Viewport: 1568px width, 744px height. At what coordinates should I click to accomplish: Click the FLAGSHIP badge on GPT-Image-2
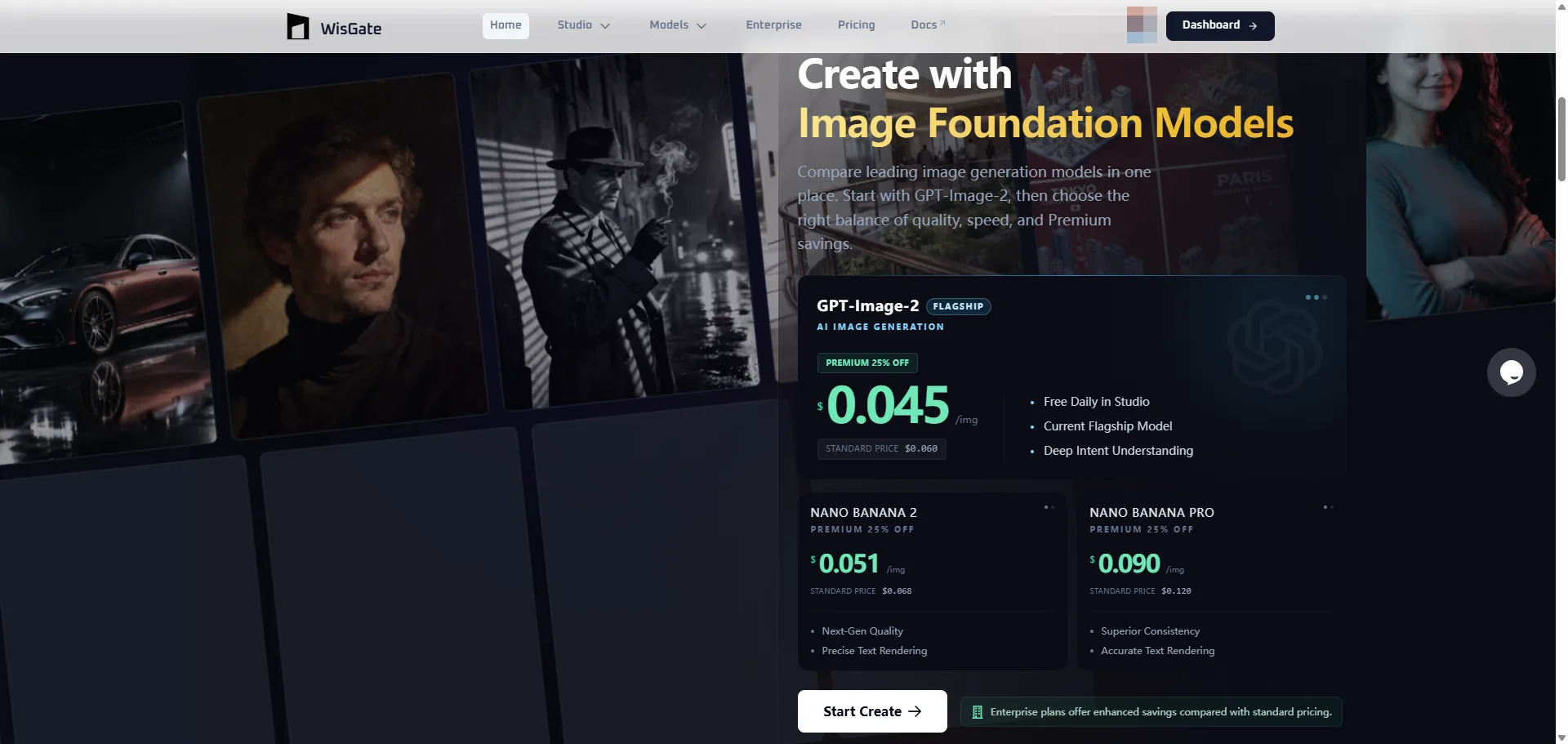[x=958, y=306]
